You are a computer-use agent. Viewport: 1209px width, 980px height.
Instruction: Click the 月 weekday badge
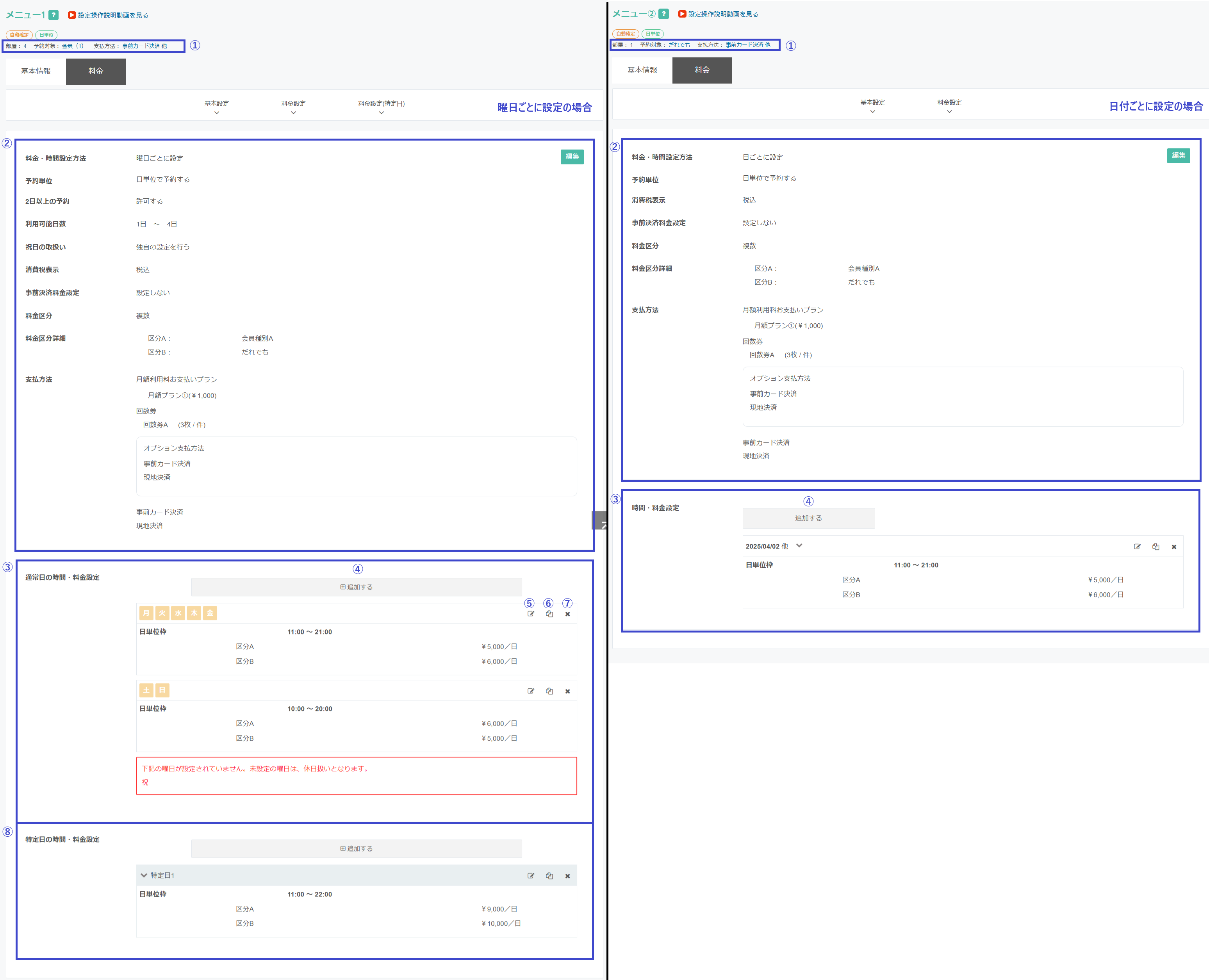click(146, 613)
